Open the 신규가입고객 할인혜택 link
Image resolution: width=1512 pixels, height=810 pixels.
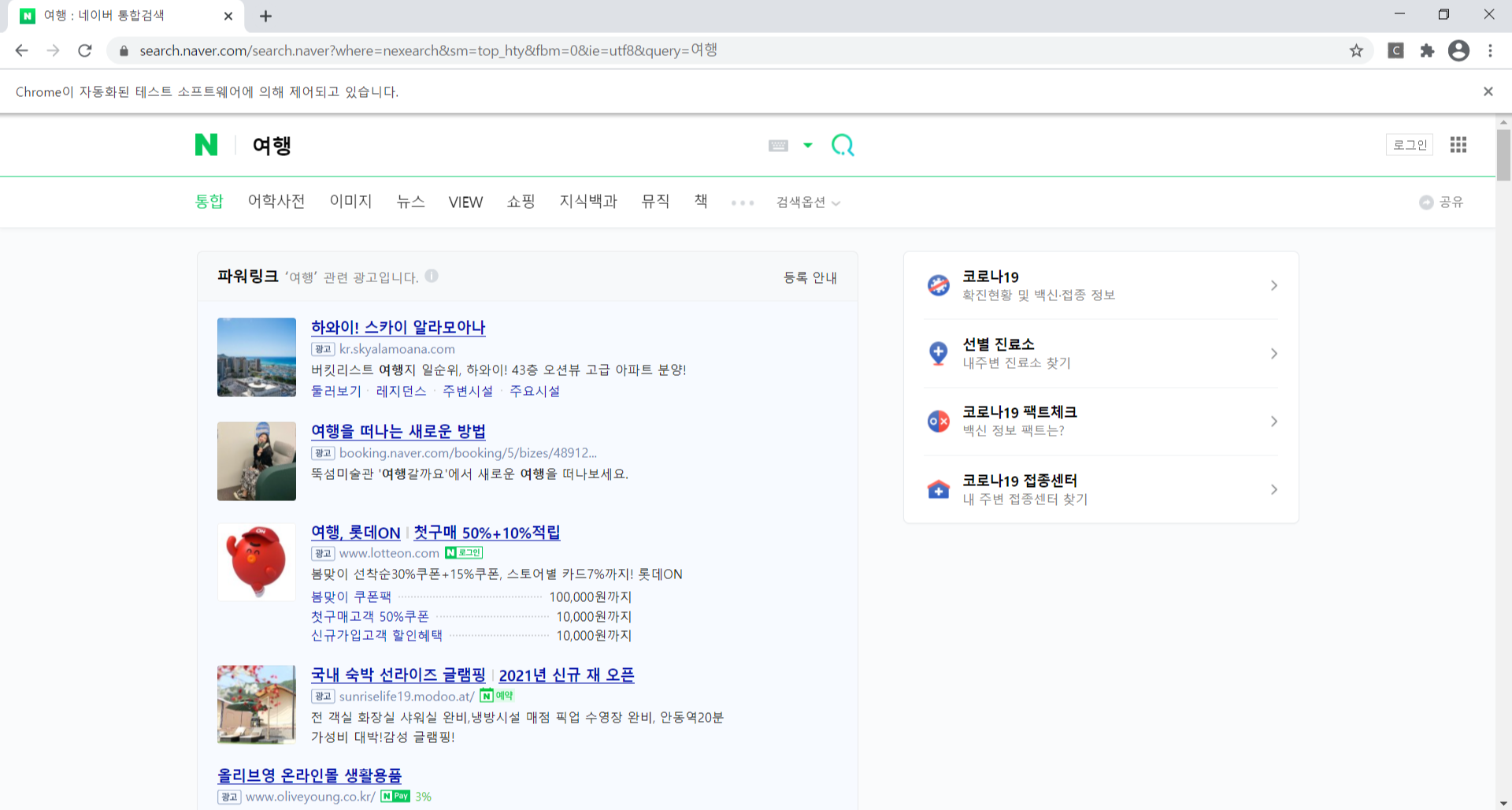click(x=376, y=635)
